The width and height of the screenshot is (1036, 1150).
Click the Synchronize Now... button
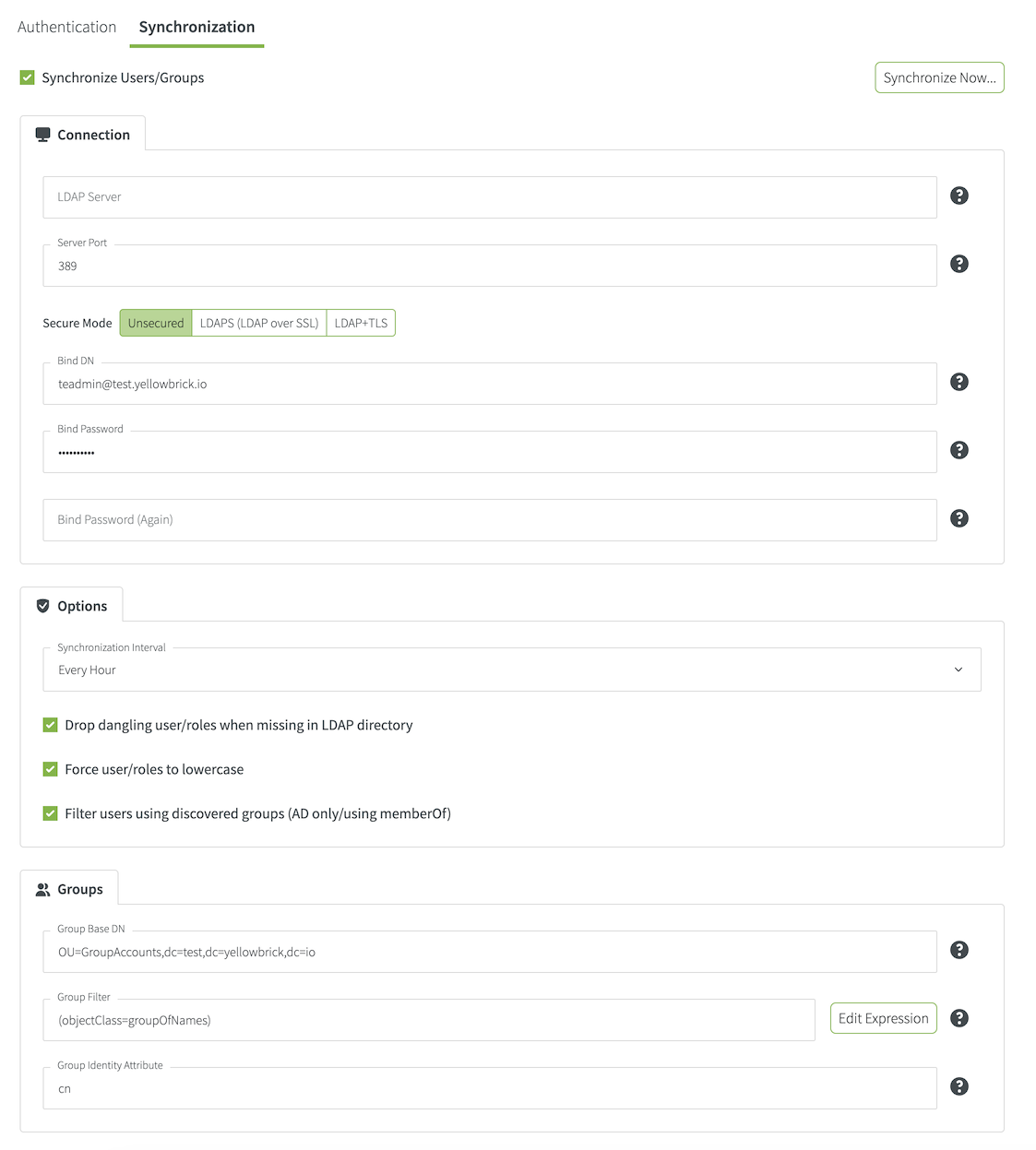(939, 77)
